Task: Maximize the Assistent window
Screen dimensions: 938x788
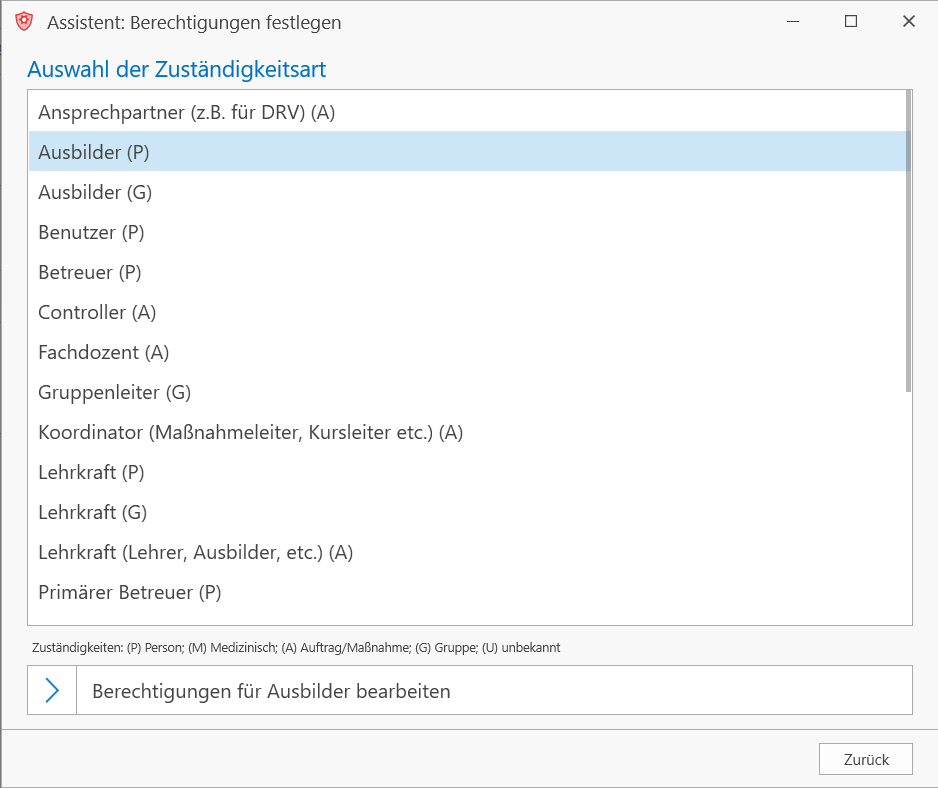Action: point(851,22)
